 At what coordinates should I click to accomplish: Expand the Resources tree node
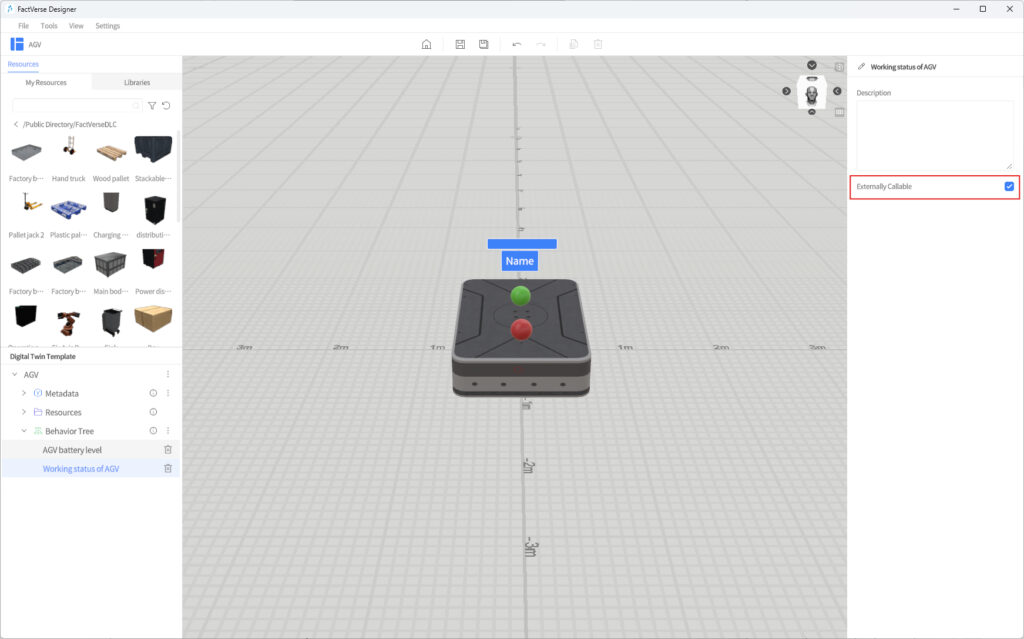coord(24,412)
